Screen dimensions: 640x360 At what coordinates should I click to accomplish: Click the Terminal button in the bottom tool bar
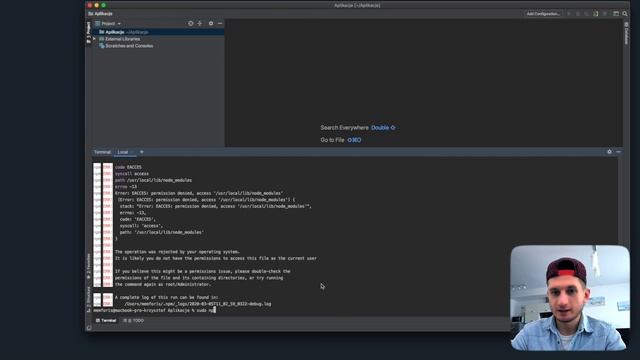click(106, 321)
